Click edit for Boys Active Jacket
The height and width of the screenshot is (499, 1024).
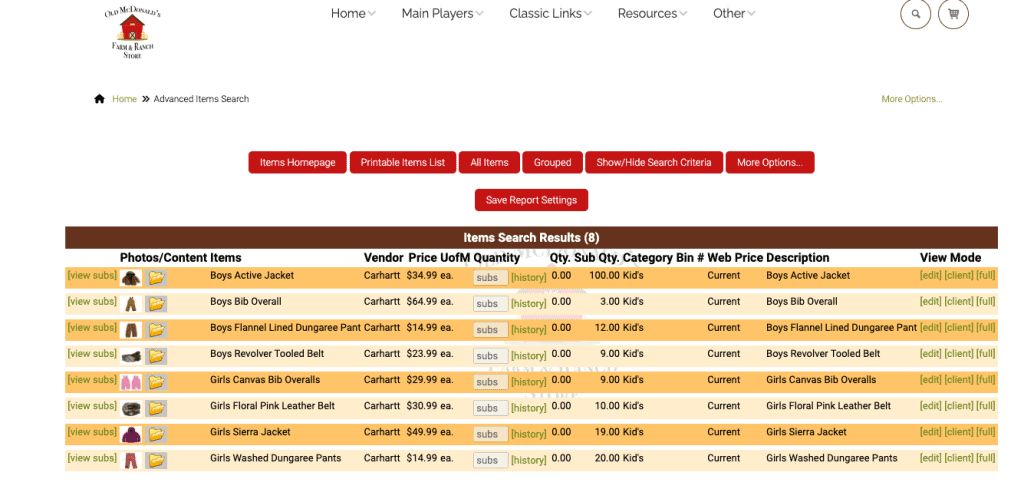931,276
